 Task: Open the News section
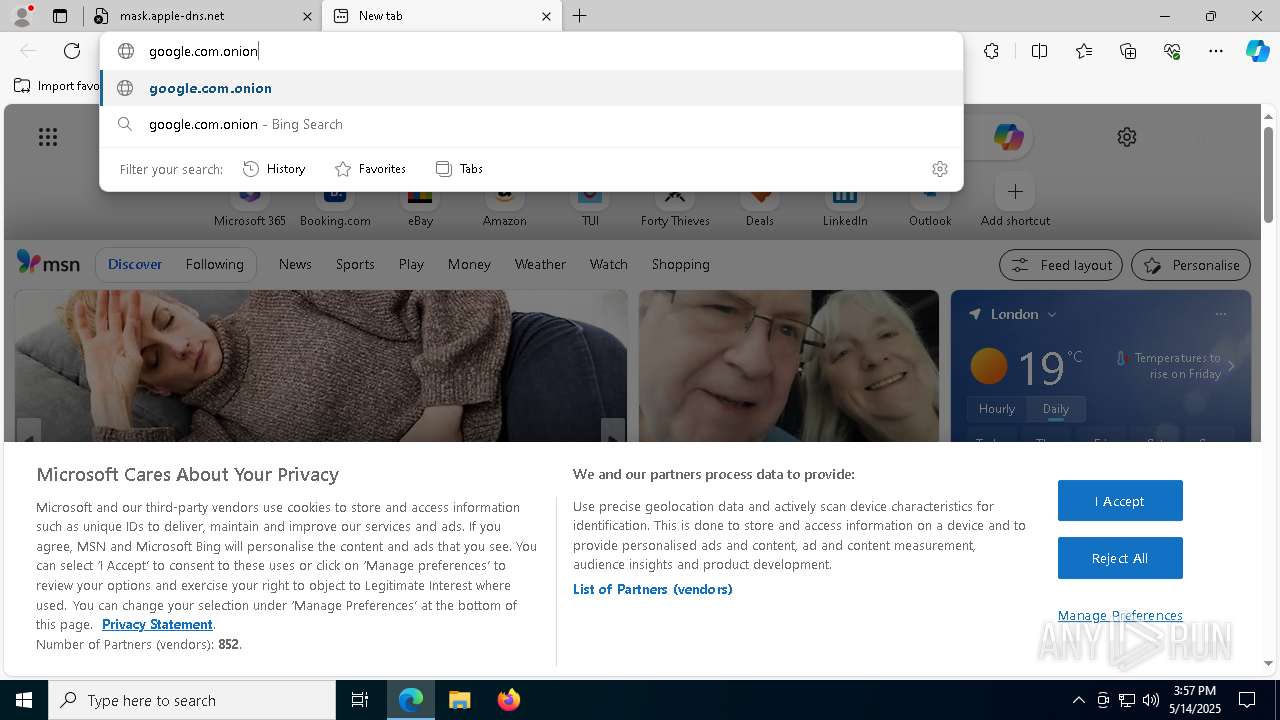[295, 264]
